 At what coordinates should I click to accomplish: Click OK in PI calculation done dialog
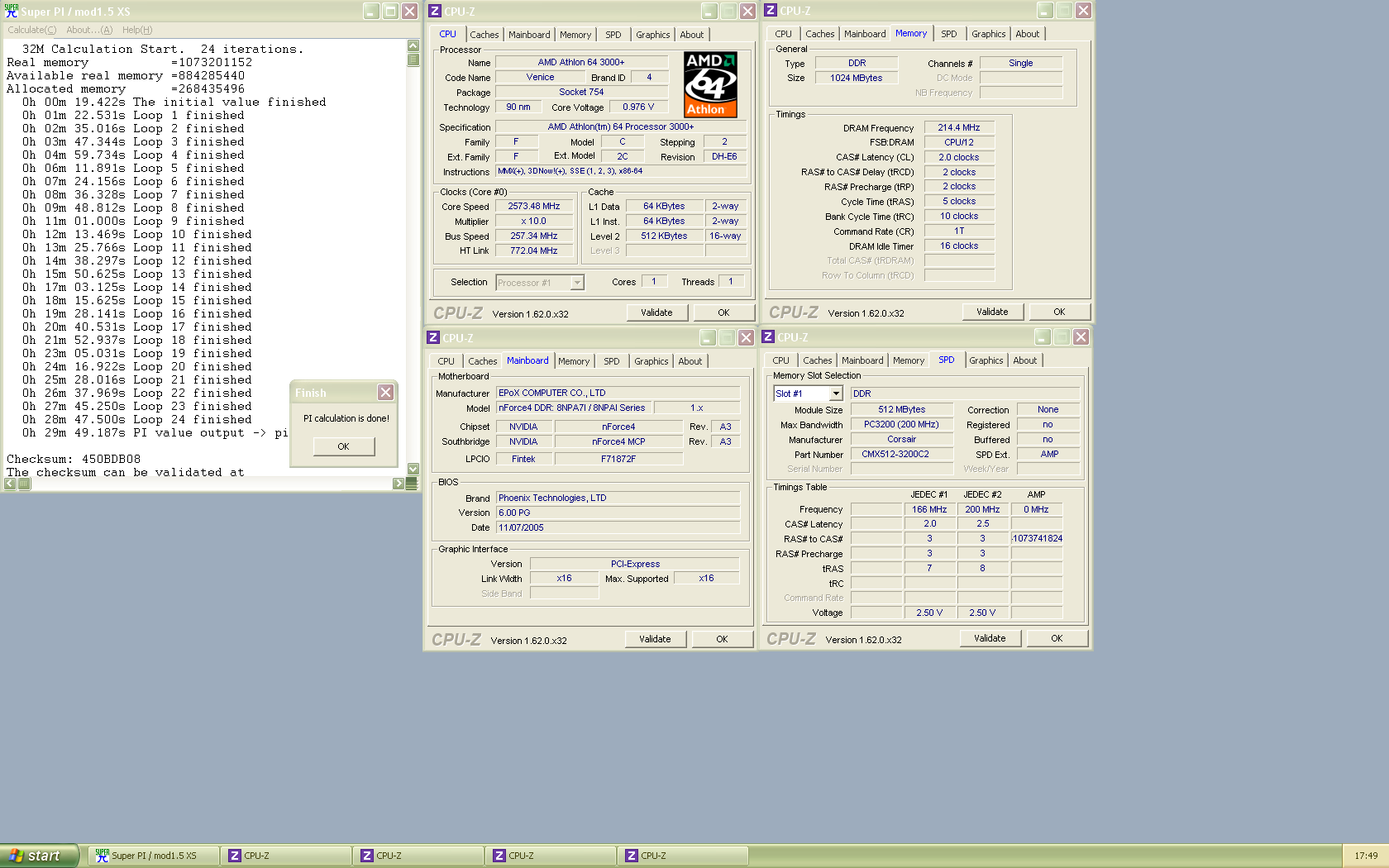343,446
